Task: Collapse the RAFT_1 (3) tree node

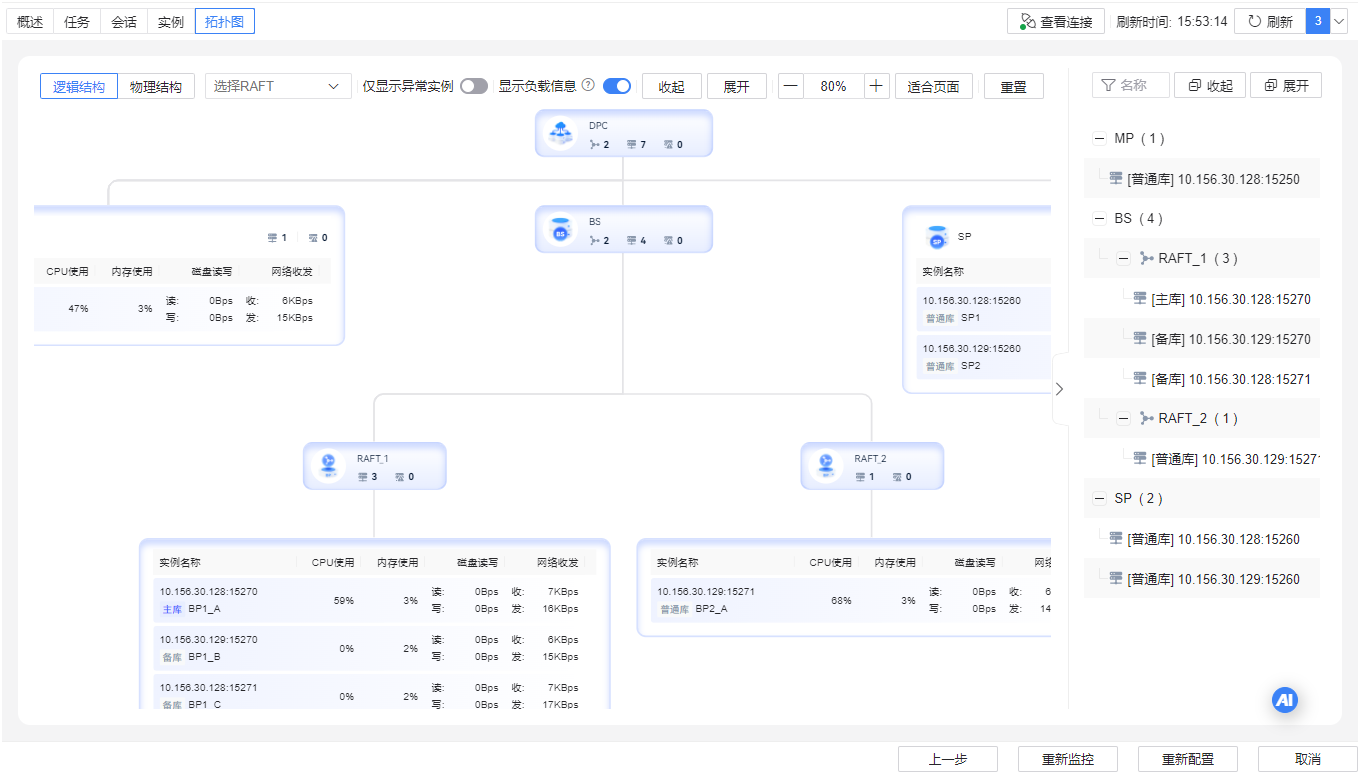Action: coord(1123,258)
